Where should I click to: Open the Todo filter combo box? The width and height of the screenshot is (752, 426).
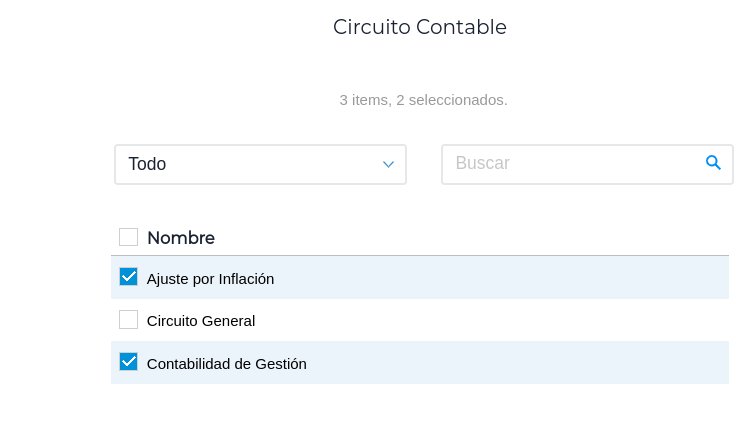point(260,164)
